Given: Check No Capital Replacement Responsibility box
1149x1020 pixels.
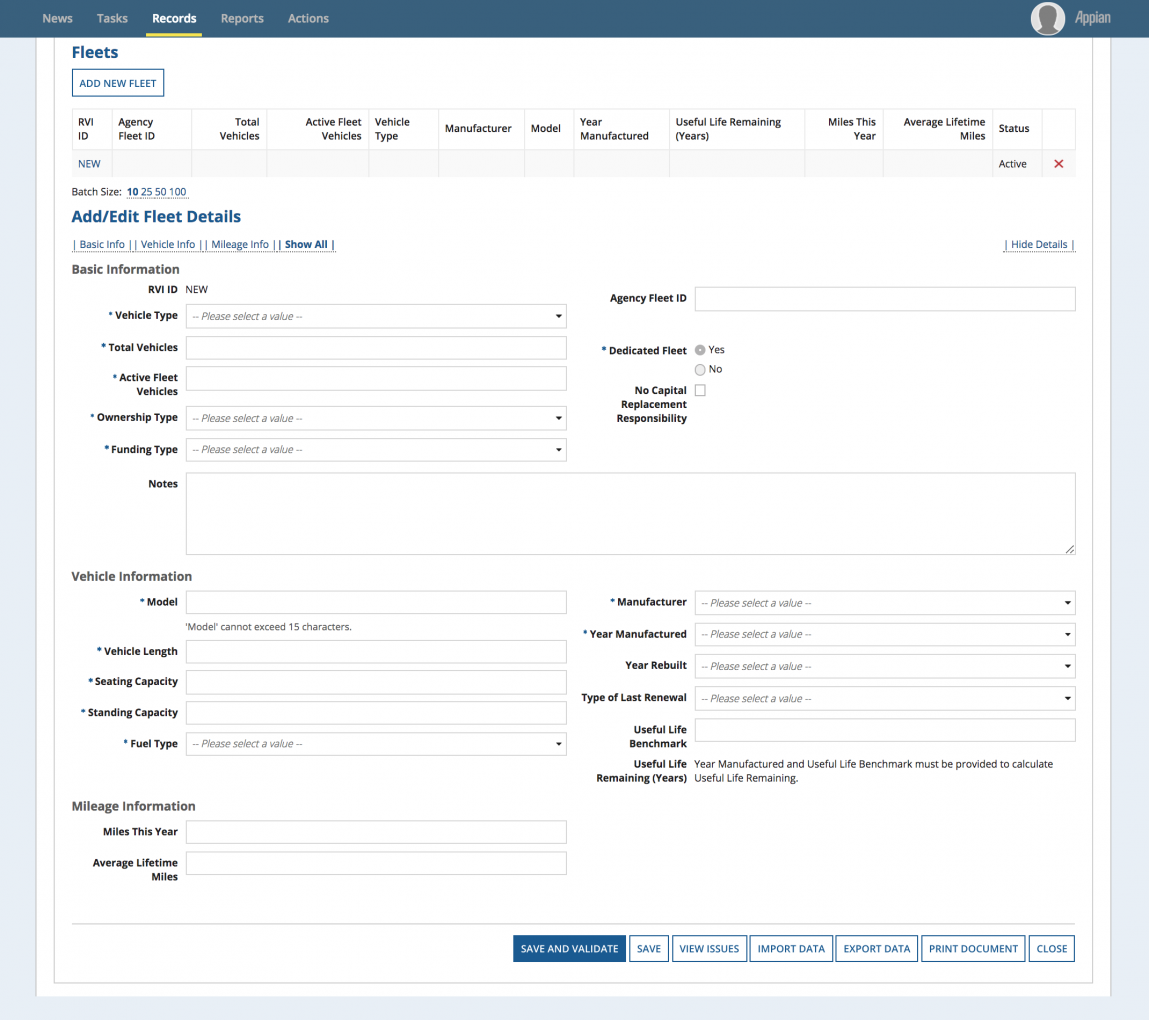Looking at the screenshot, I should 700,391.
